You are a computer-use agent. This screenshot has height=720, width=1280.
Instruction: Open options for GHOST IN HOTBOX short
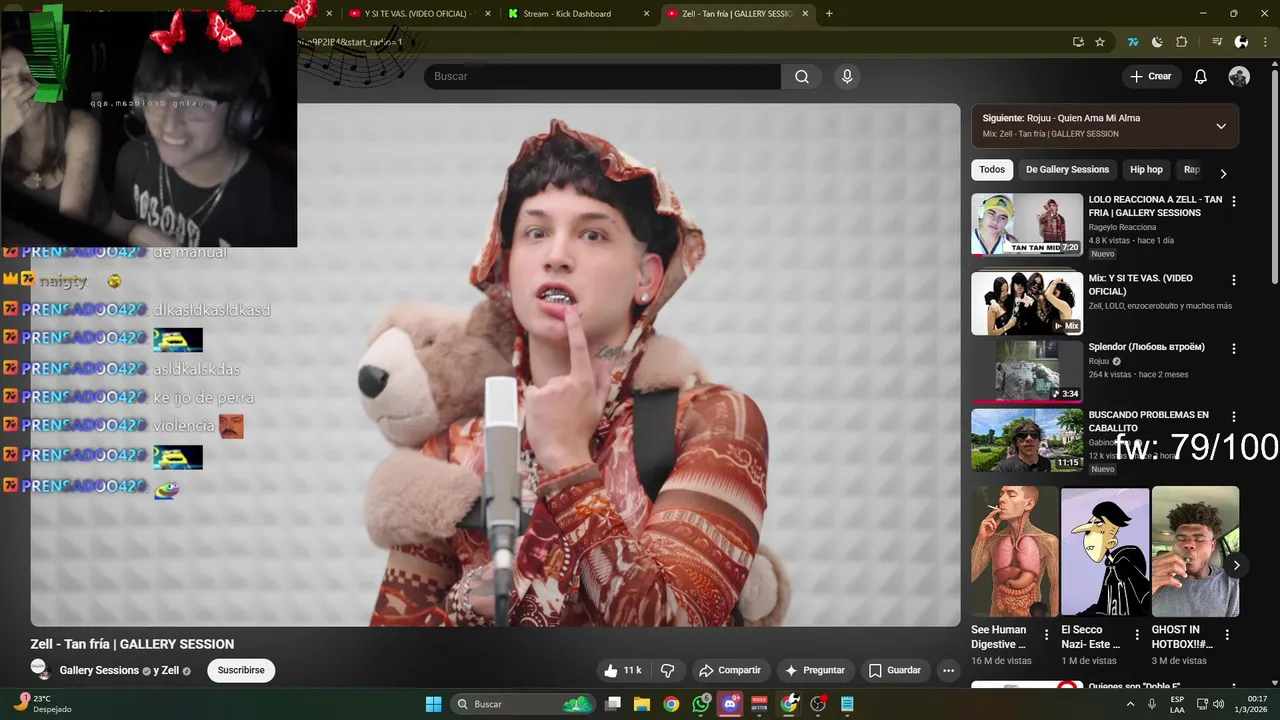[1227, 634]
